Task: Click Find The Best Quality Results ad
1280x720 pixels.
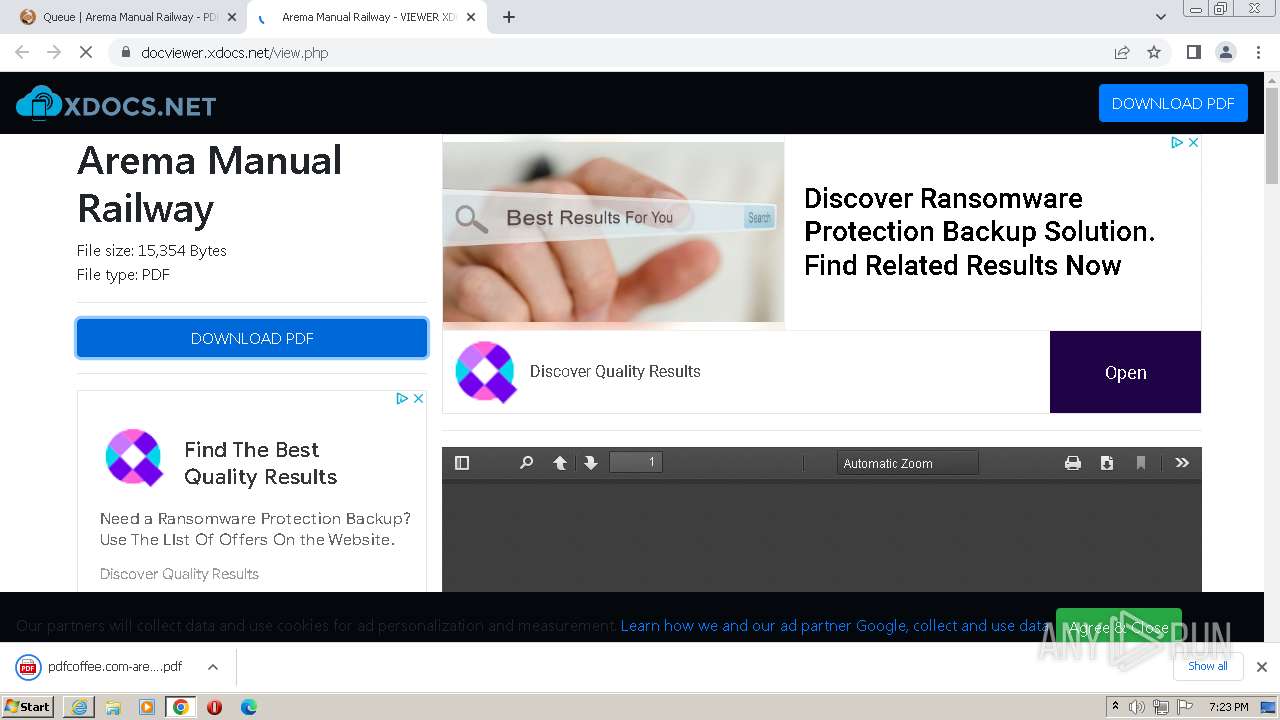Action: click(x=260, y=463)
